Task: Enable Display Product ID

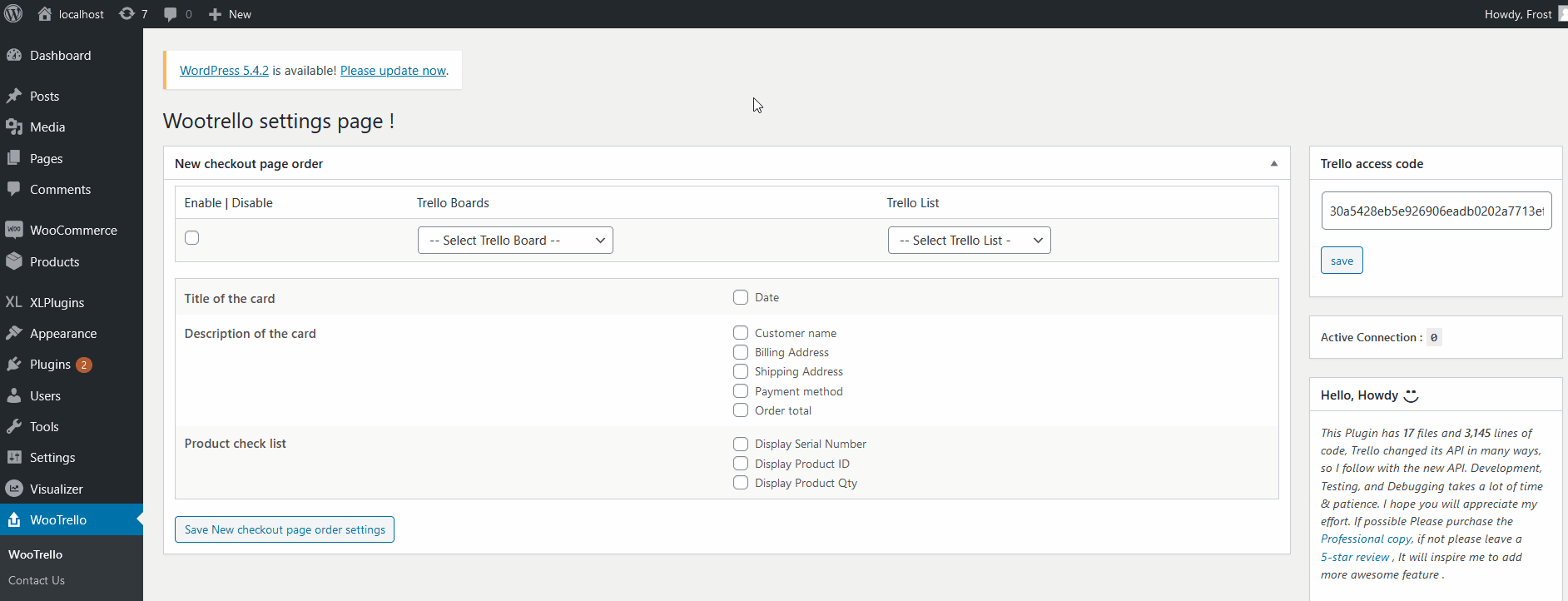Action: click(x=741, y=463)
